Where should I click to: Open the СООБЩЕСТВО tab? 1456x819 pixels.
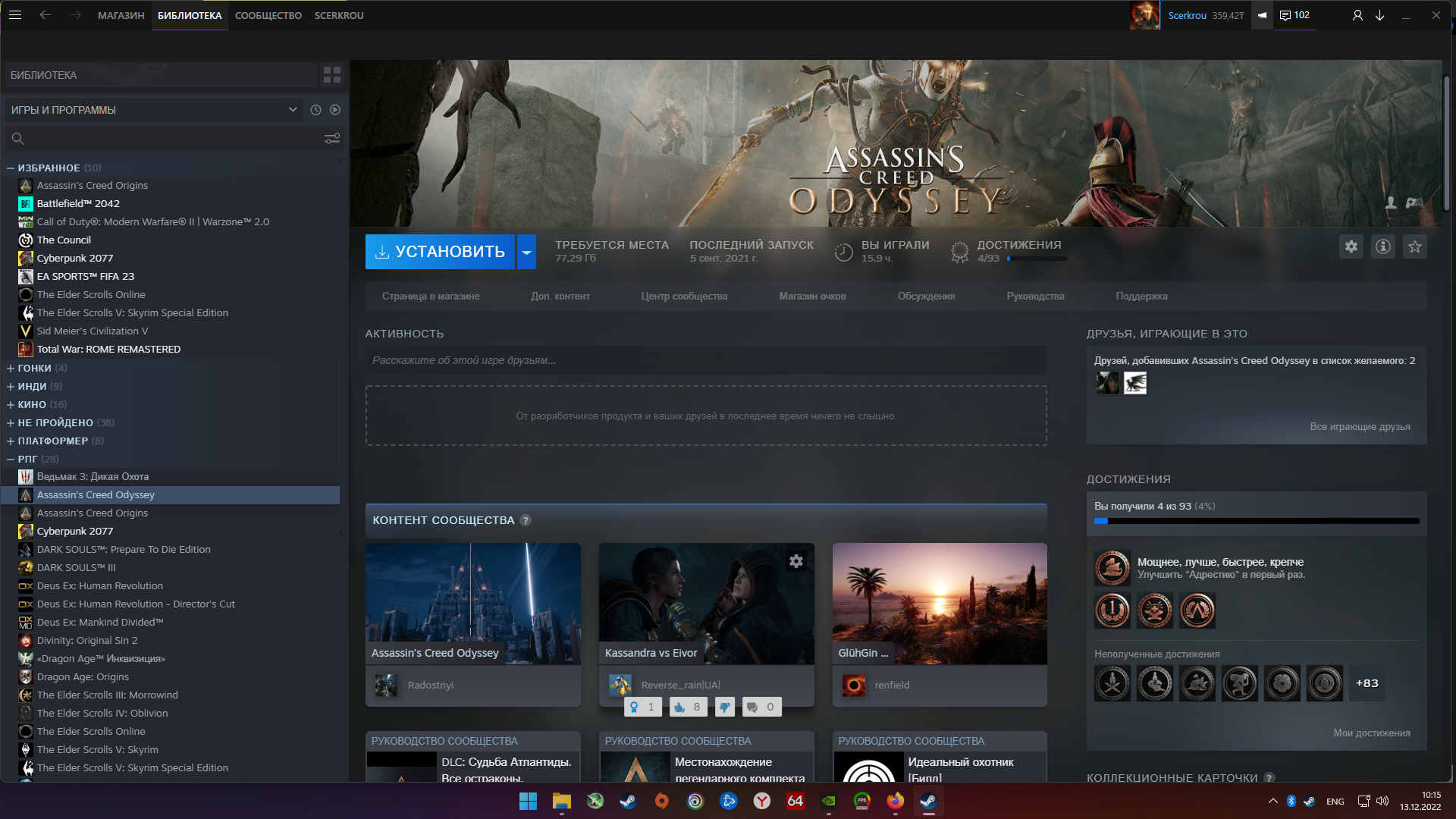tap(268, 15)
